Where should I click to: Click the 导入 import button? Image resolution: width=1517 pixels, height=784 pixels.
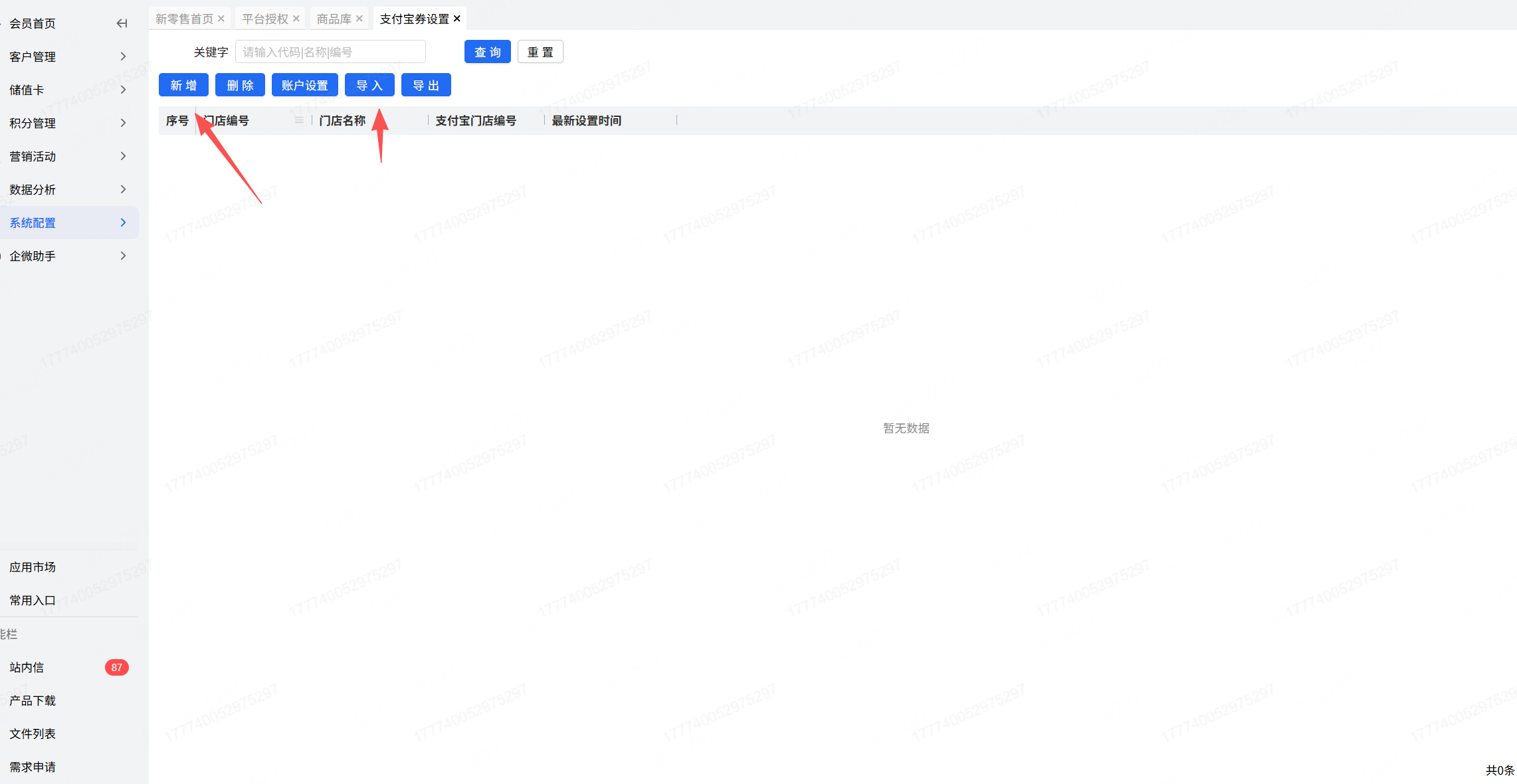pyautogui.click(x=369, y=85)
